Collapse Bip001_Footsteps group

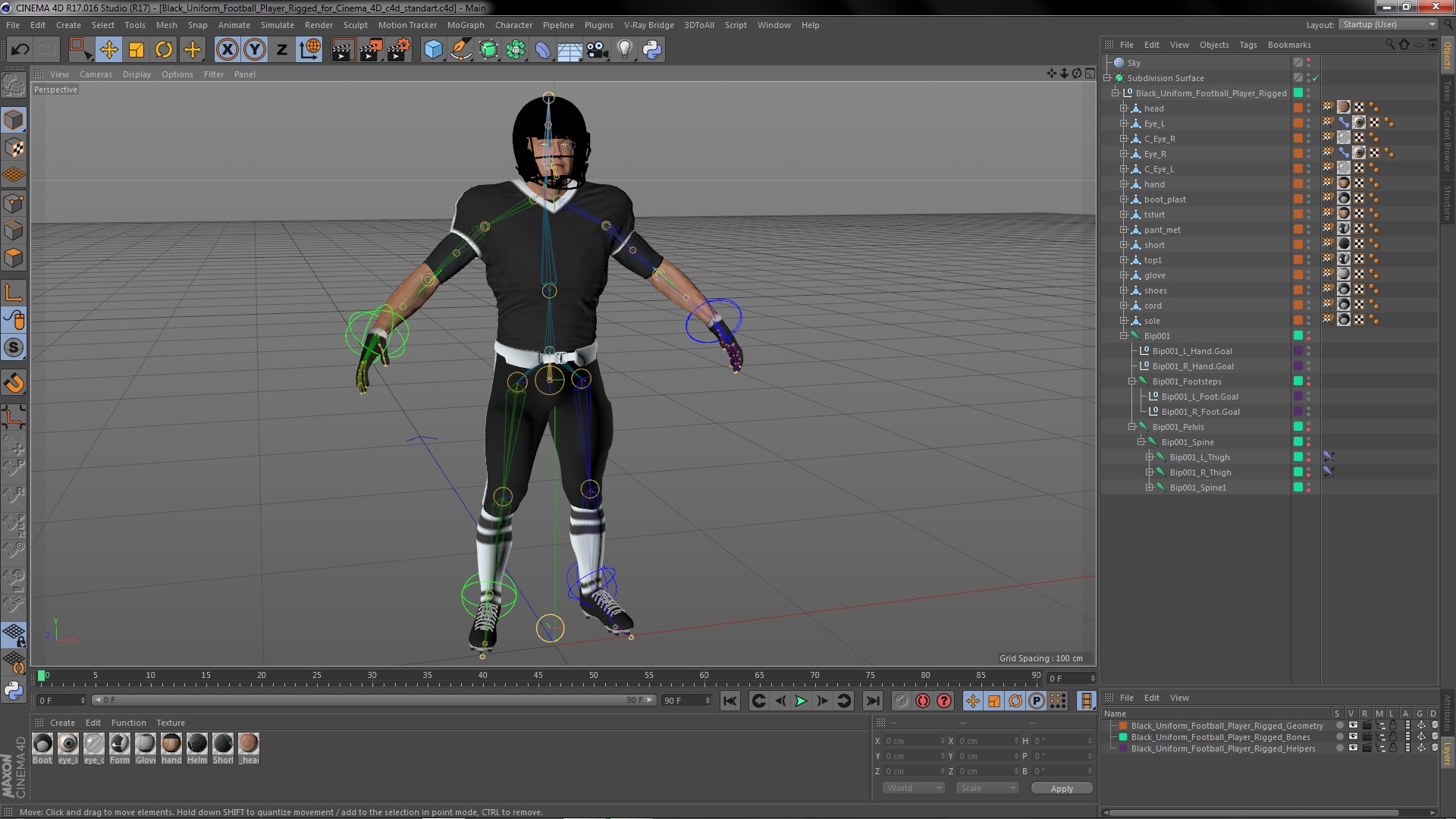1132,381
